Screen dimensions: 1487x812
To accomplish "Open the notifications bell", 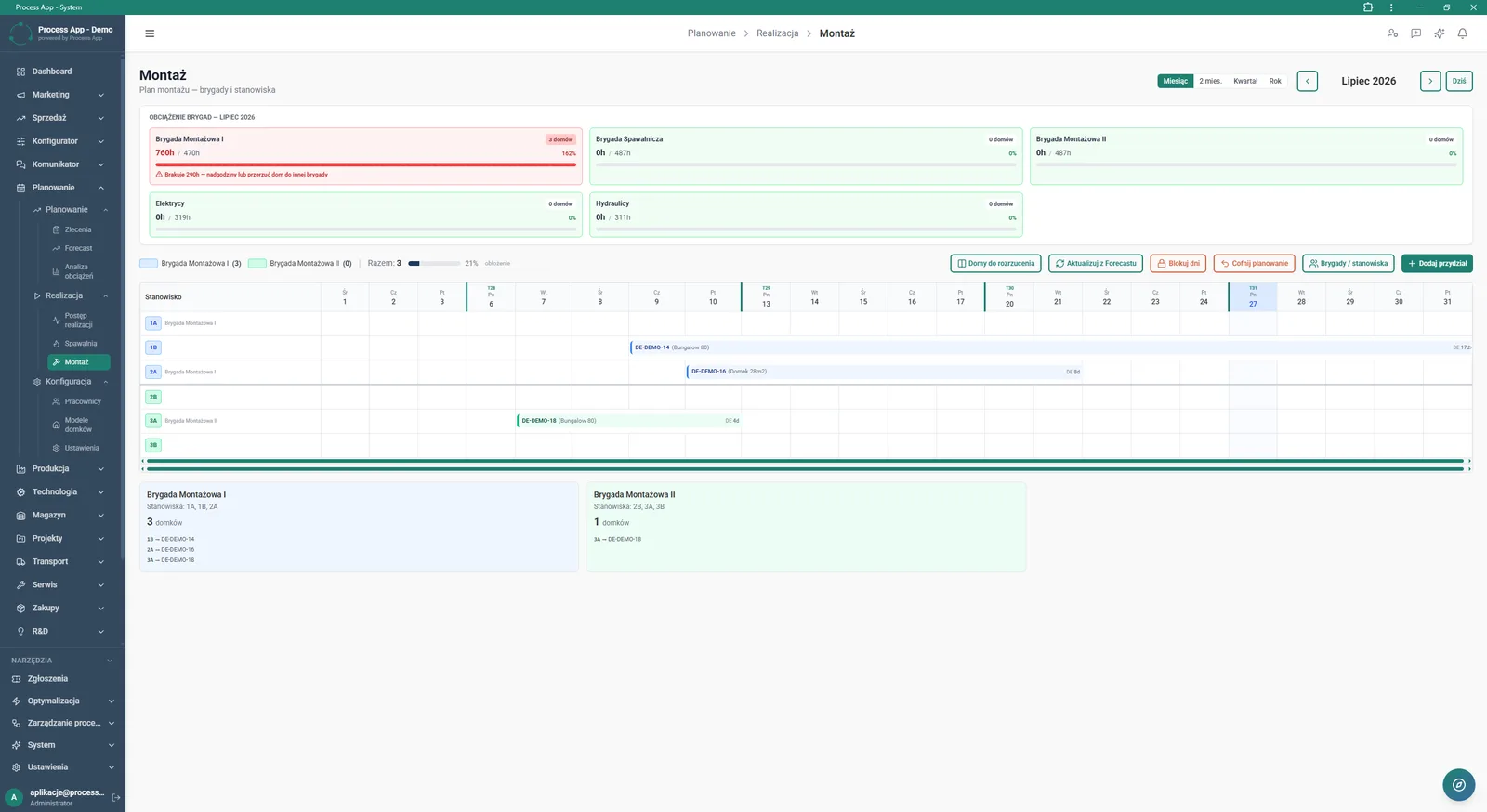I will [1462, 33].
